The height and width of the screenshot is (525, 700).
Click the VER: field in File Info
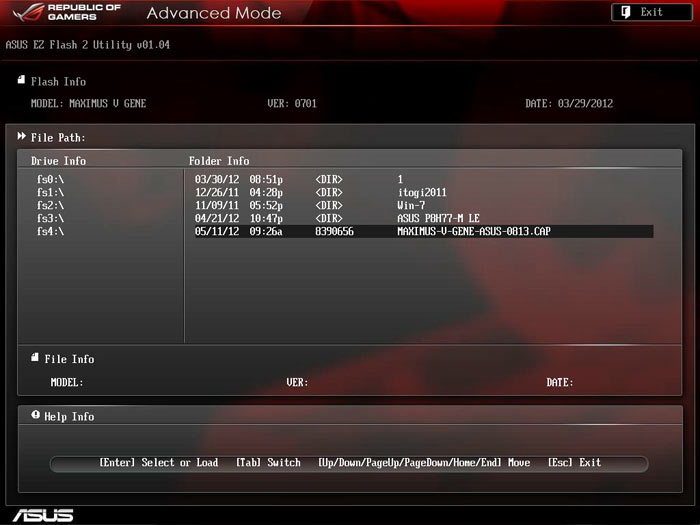(x=297, y=383)
